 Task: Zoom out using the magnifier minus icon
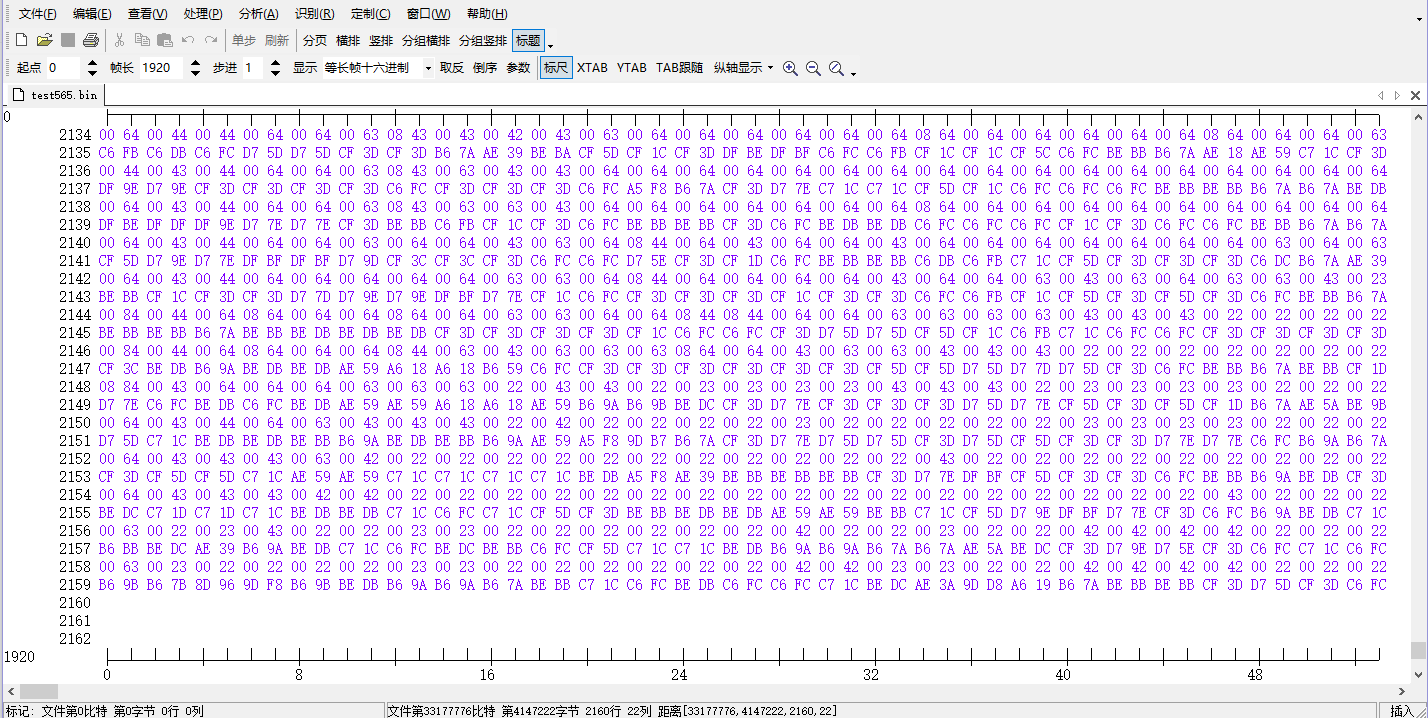812,68
